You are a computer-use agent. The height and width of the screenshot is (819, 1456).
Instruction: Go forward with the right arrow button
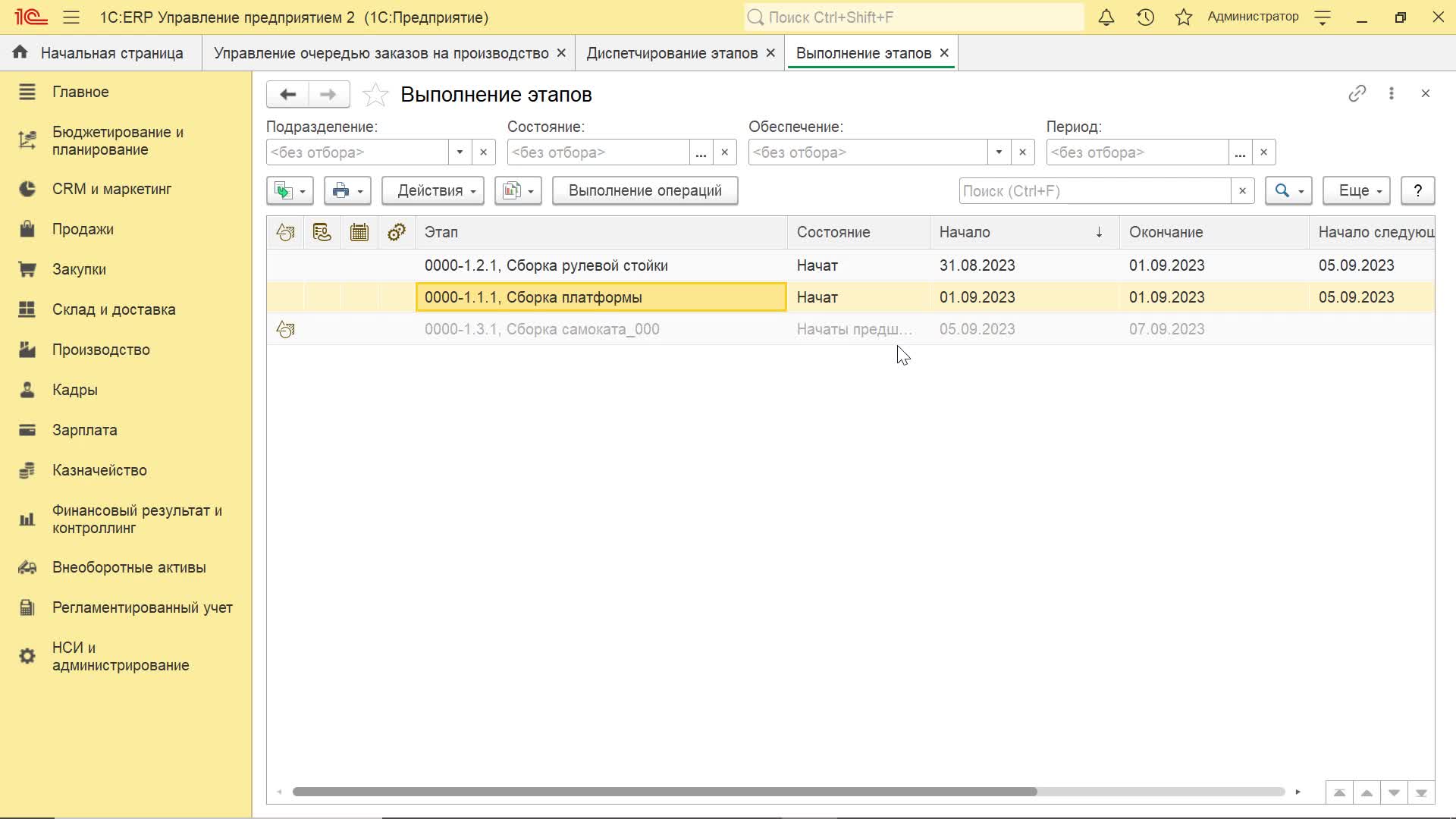tap(328, 94)
